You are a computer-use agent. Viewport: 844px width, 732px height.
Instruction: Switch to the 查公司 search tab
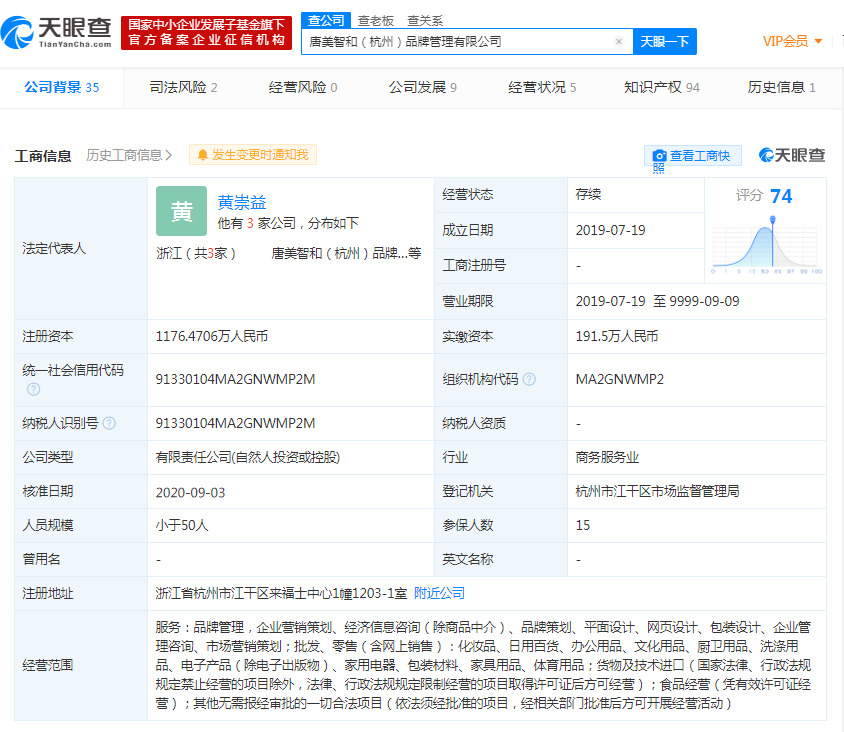pyautogui.click(x=326, y=20)
